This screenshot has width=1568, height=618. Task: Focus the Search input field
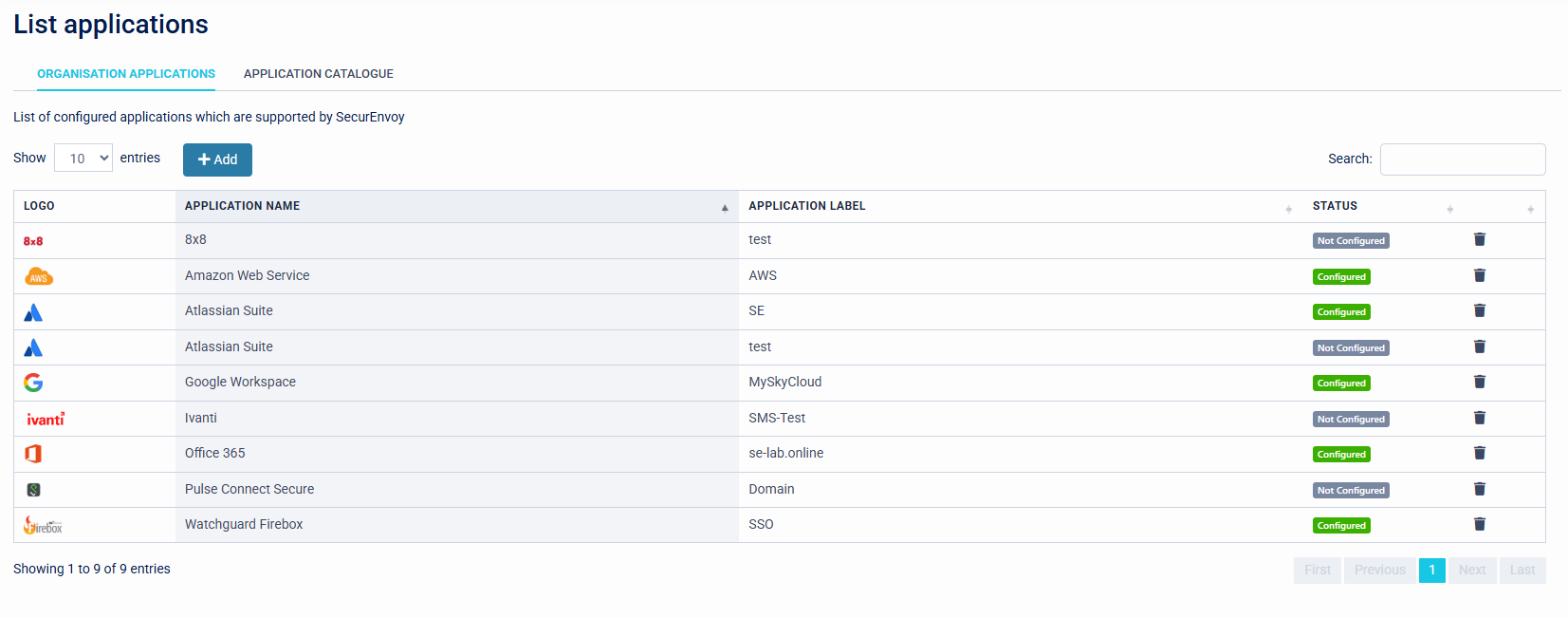[1463, 159]
